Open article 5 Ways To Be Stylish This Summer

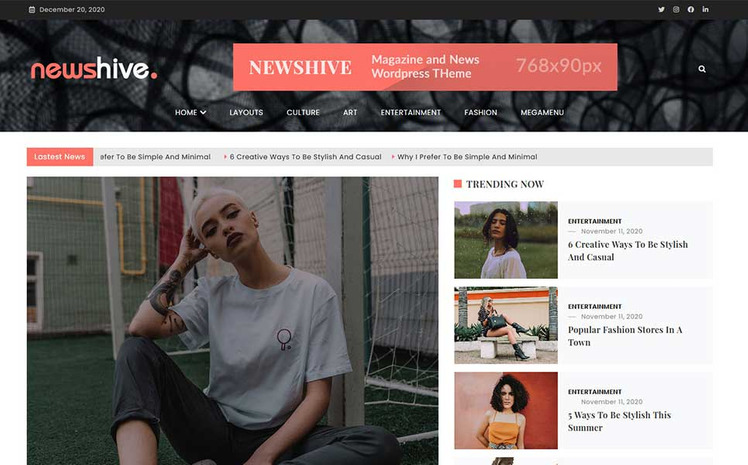coord(619,421)
